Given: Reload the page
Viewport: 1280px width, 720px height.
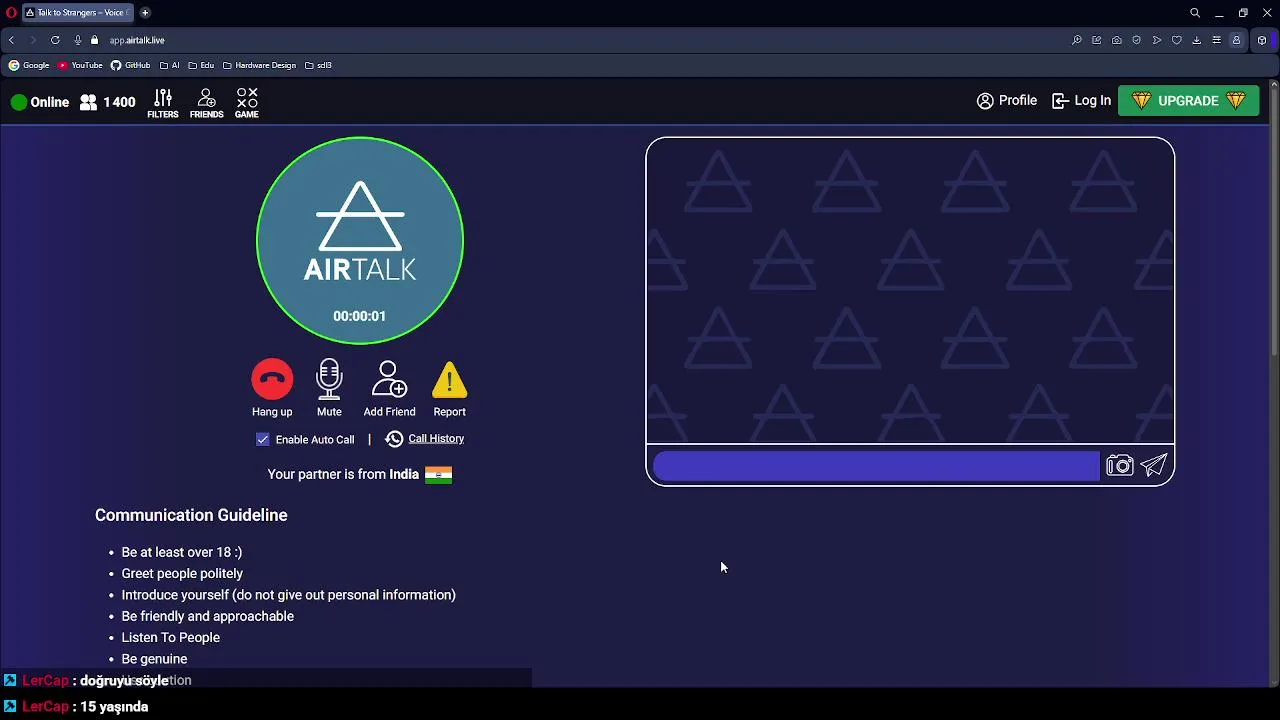Looking at the screenshot, I should 55,40.
